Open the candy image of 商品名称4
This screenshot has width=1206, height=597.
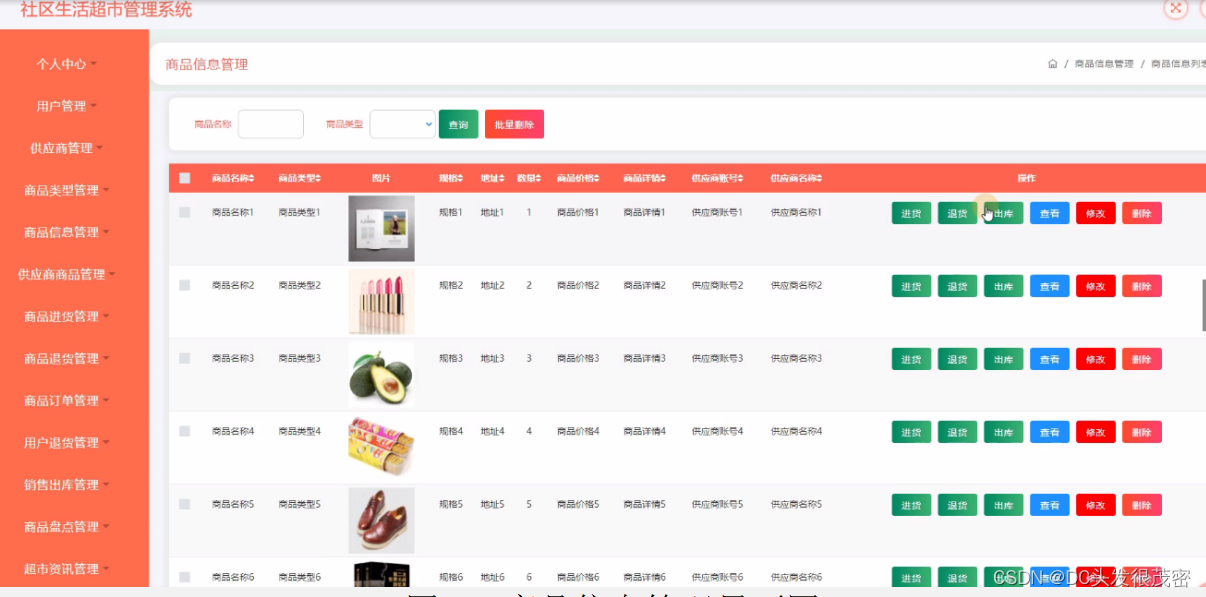coord(381,447)
